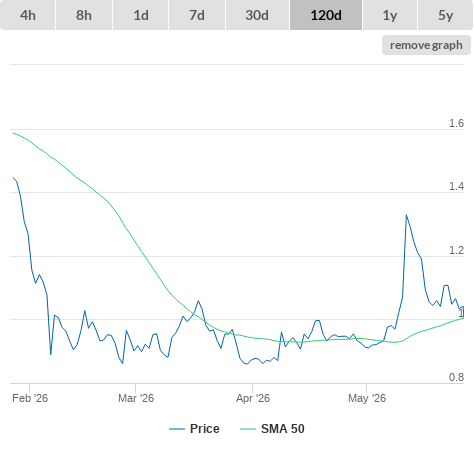Viewport: 474px width, 455px height.
Task: Choose the 1d time range tab
Action: click(141, 15)
